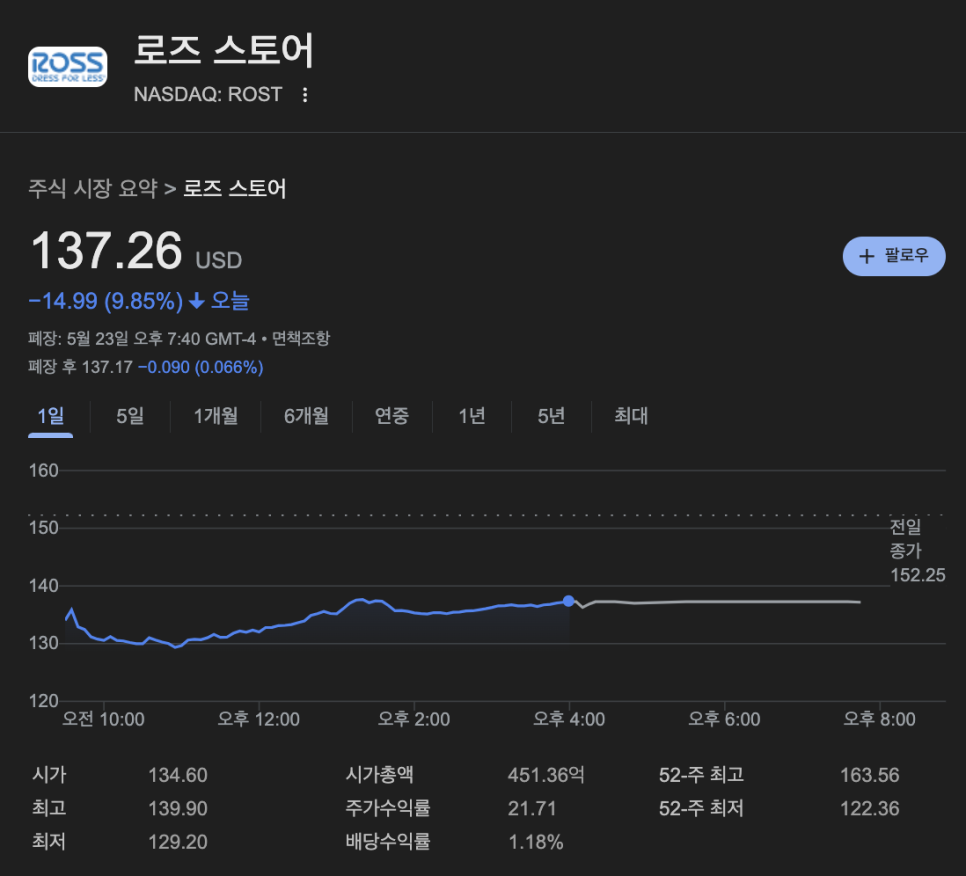Click the 팔로우 follow button
Image resolution: width=966 pixels, height=876 pixels.
point(894,256)
